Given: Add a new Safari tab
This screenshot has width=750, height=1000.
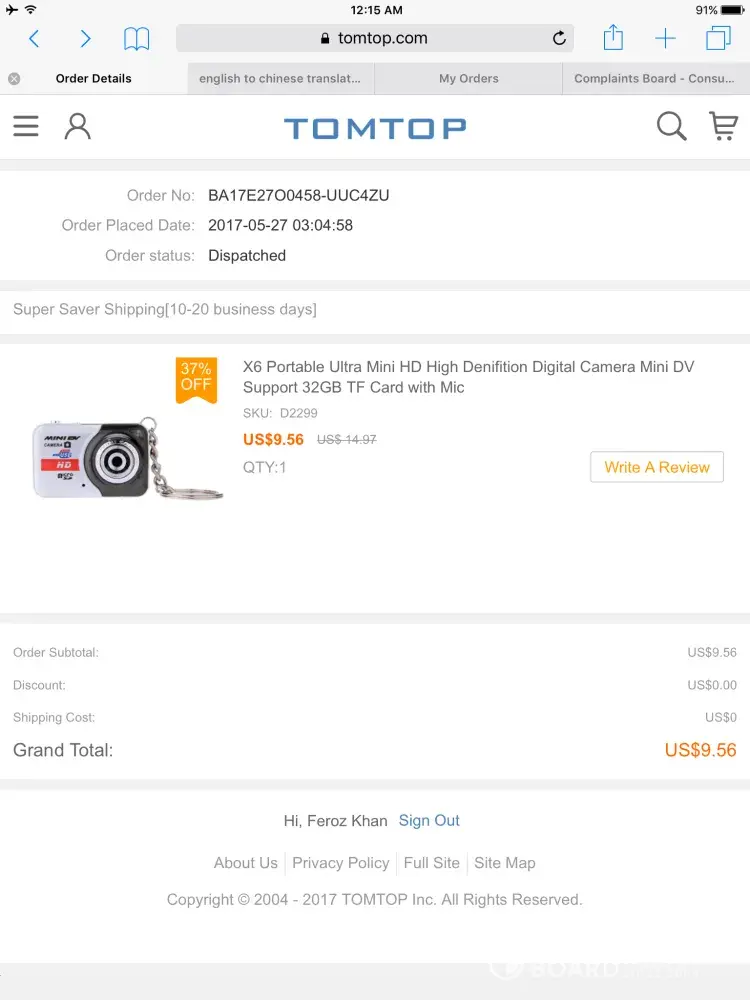Looking at the screenshot, I should 665,39.
